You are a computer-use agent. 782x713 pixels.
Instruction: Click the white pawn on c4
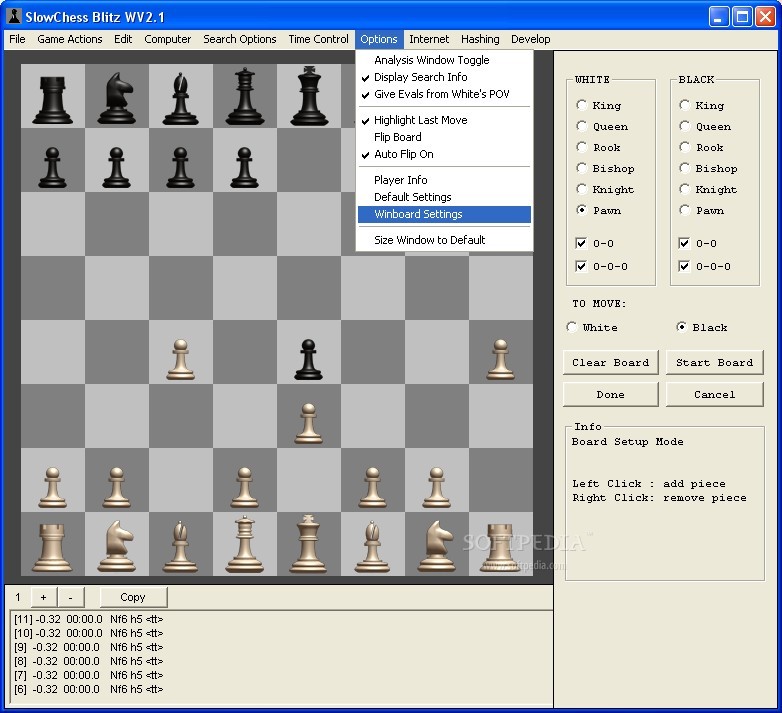pos(181,359)
